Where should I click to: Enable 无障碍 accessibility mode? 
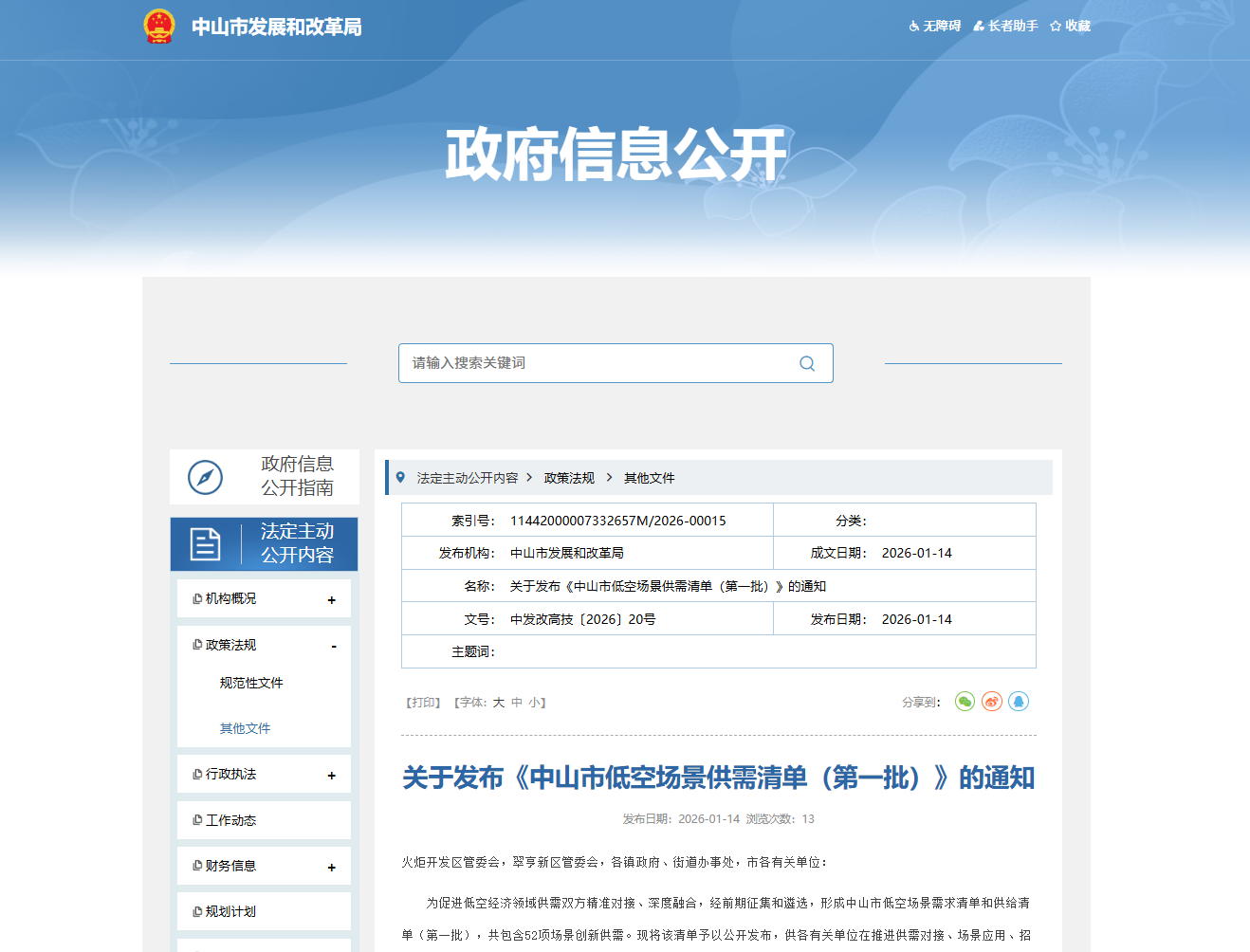click(x=935, y=26)
